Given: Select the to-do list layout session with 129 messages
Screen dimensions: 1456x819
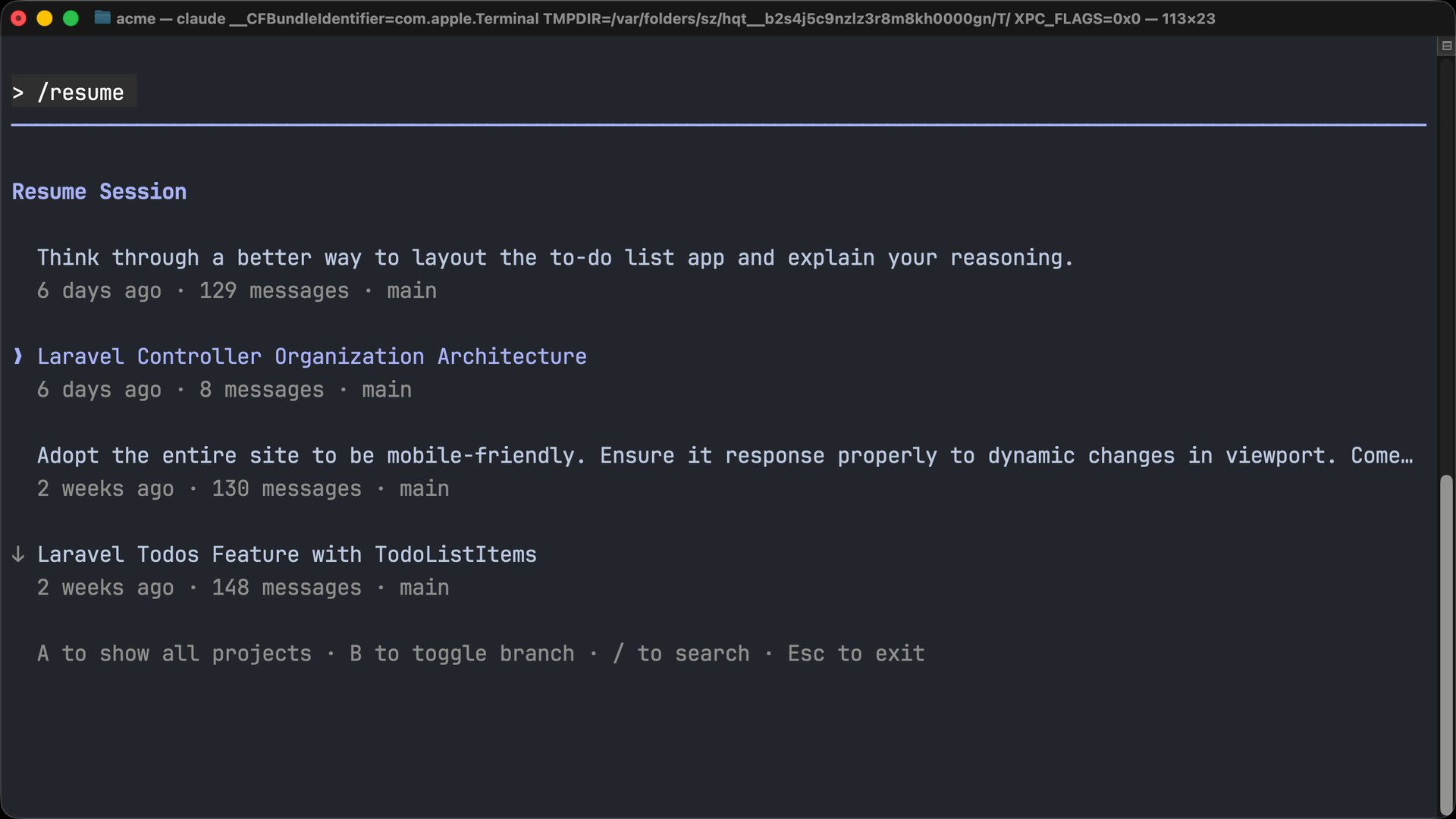Looking at the screenshot, I should click(555, 257).
